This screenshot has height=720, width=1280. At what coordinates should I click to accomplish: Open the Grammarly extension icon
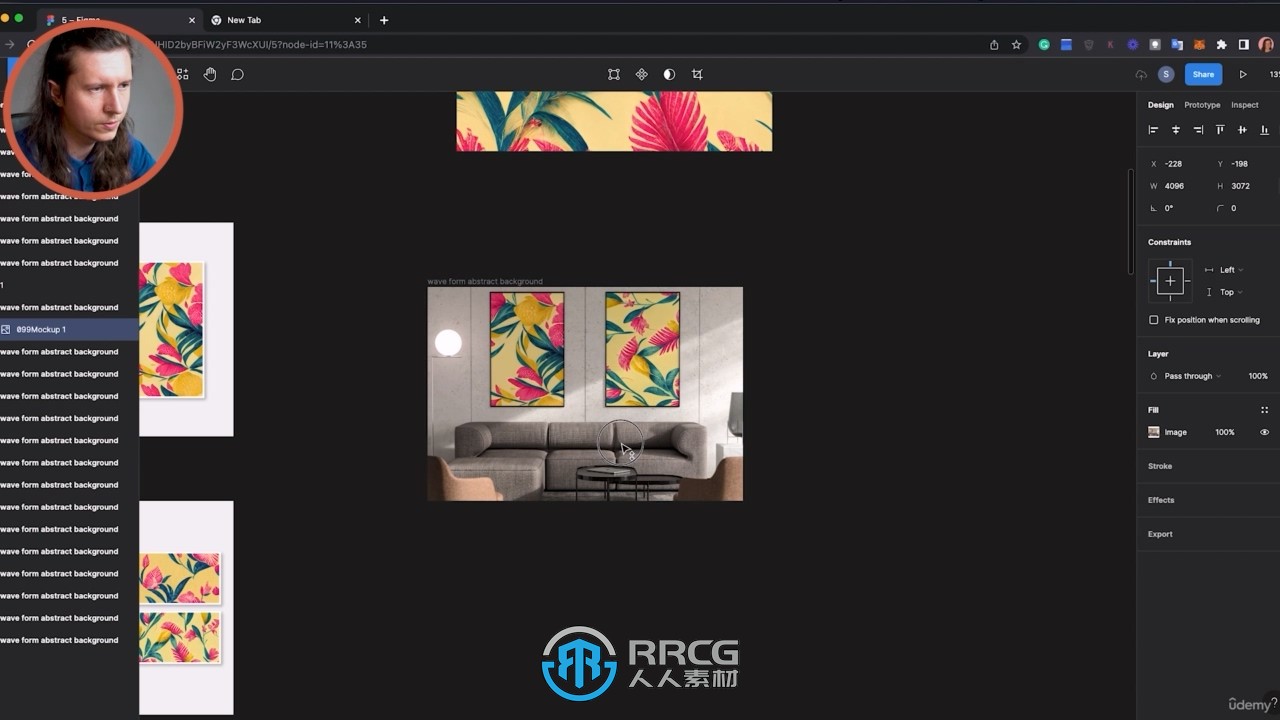click(x=1044, y=45)
